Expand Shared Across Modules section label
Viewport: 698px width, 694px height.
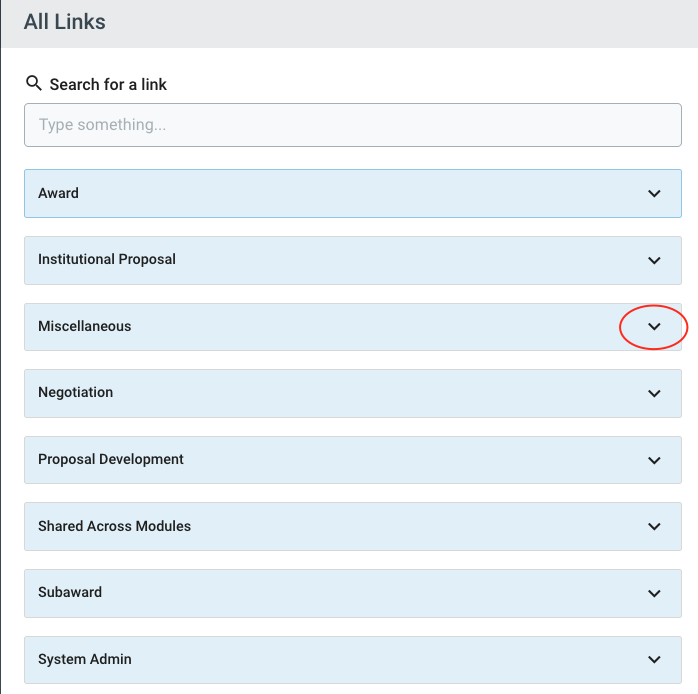click(114, 526)
